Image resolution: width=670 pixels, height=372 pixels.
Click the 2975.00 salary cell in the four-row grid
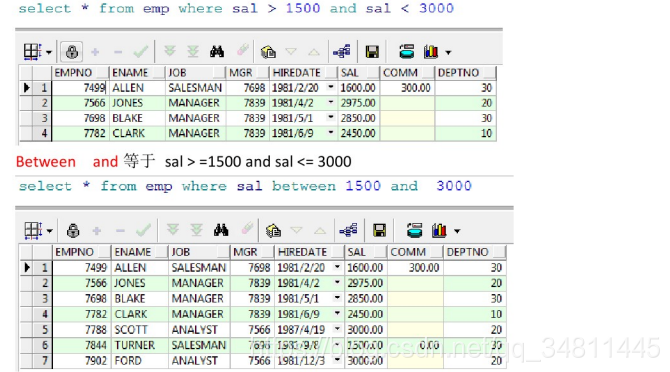[x=359, y=103]
